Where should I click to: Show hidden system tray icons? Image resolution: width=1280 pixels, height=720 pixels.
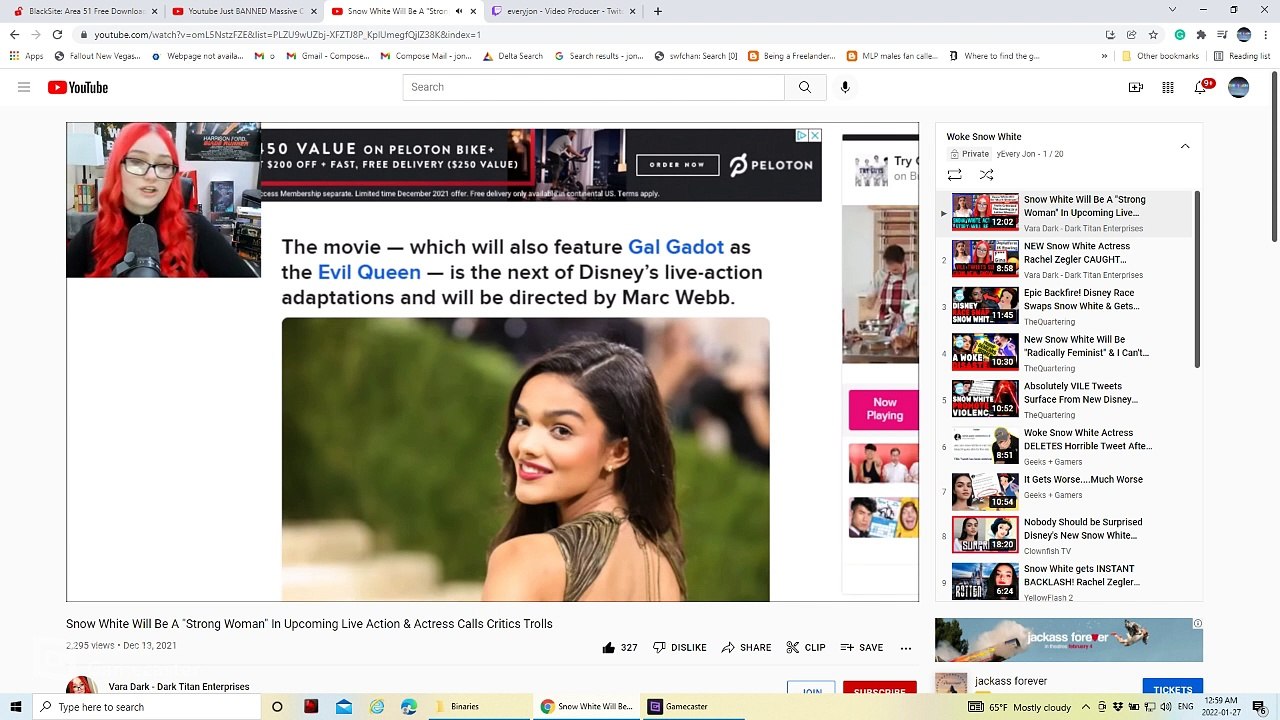(x=1086, y=707)
